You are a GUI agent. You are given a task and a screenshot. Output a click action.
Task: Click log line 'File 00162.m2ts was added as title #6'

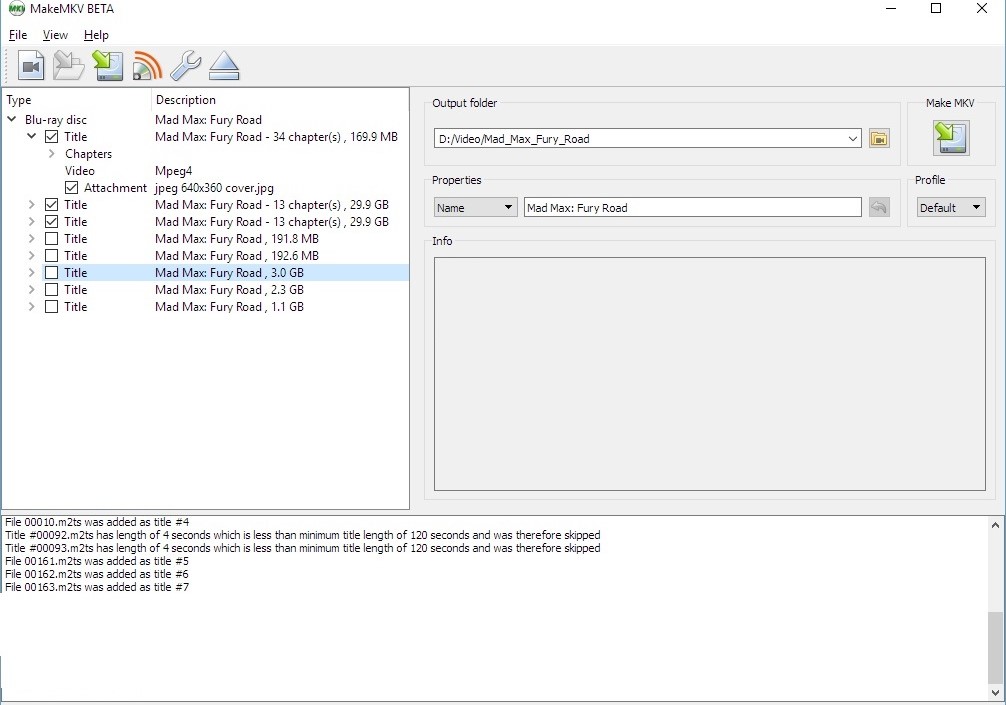click(x=97, y=574)
